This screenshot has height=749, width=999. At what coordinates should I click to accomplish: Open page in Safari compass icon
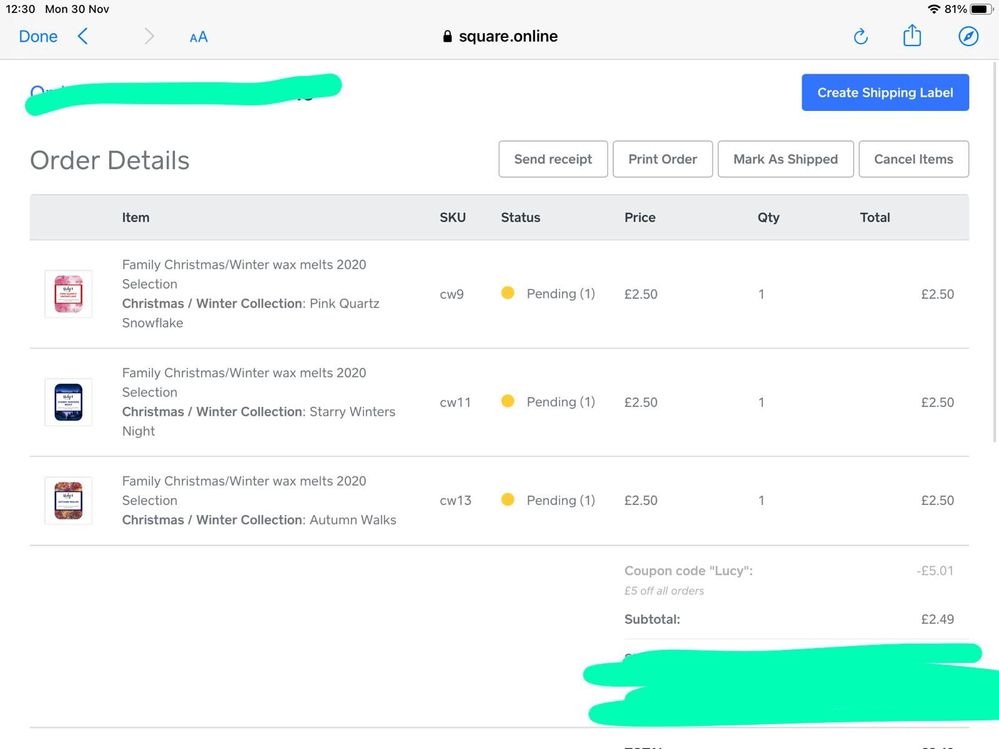tap(968, 37)
